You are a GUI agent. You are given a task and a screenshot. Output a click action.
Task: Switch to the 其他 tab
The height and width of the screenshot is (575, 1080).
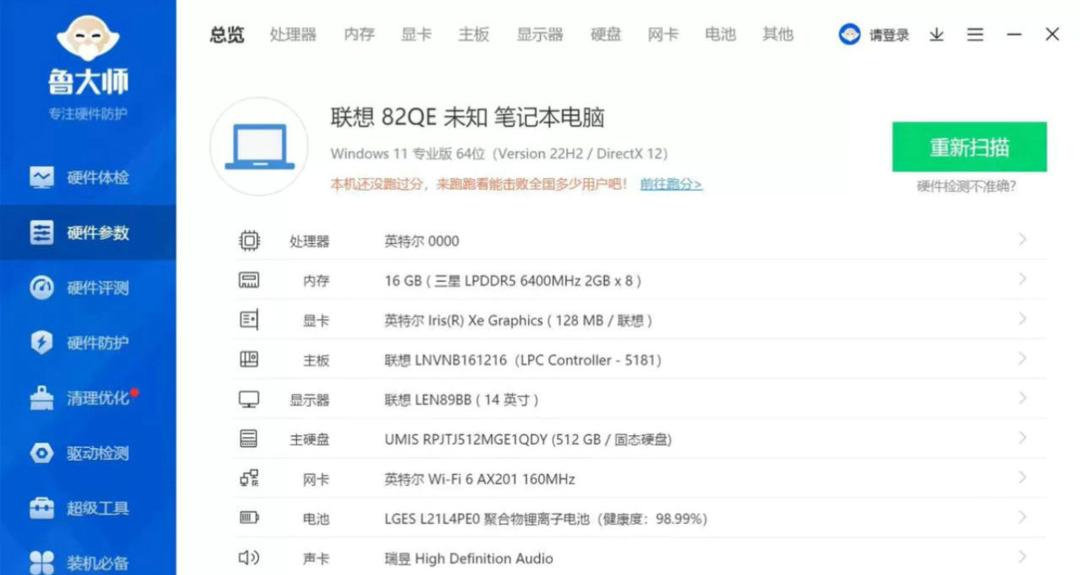pyautogui.click(x=778, y=34)
